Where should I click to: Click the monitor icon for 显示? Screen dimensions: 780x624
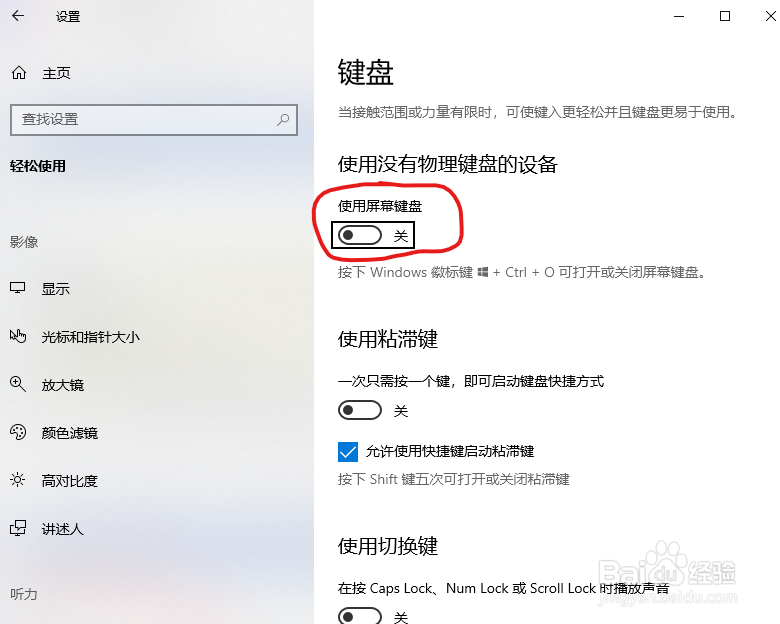[18, 288]
